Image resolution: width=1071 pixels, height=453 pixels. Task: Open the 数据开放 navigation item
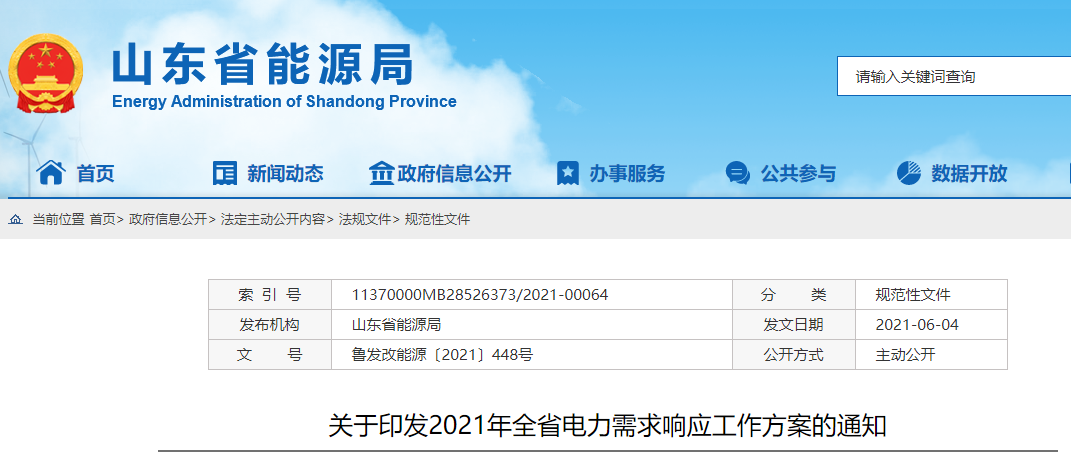point(969,174)
